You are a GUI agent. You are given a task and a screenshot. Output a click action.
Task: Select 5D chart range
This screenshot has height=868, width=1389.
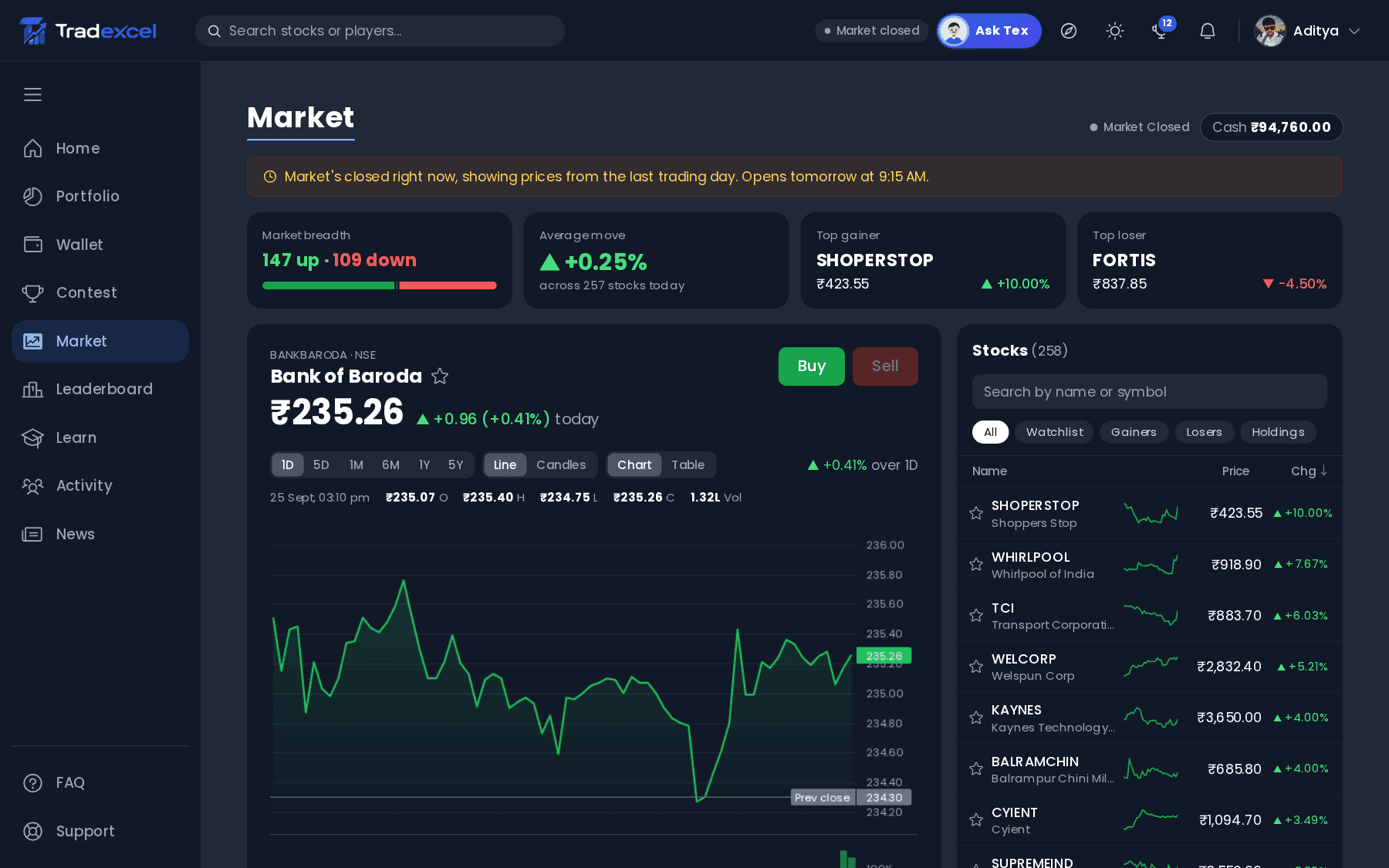coord(321,464)
